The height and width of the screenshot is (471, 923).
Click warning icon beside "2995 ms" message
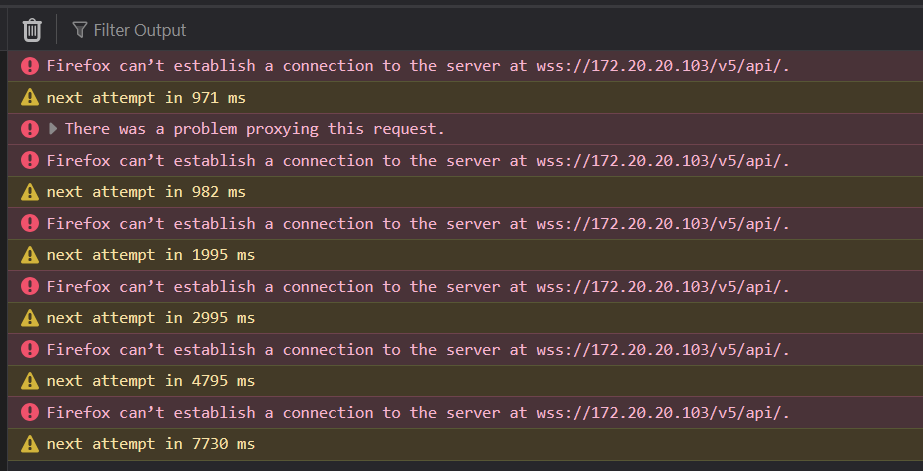click(29, 318)
